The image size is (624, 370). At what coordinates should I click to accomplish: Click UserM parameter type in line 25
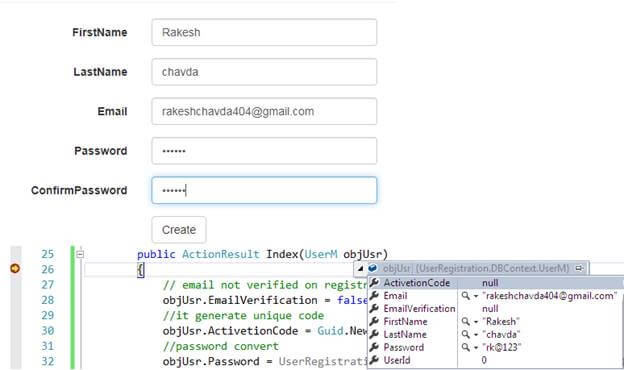coord(321,254)
